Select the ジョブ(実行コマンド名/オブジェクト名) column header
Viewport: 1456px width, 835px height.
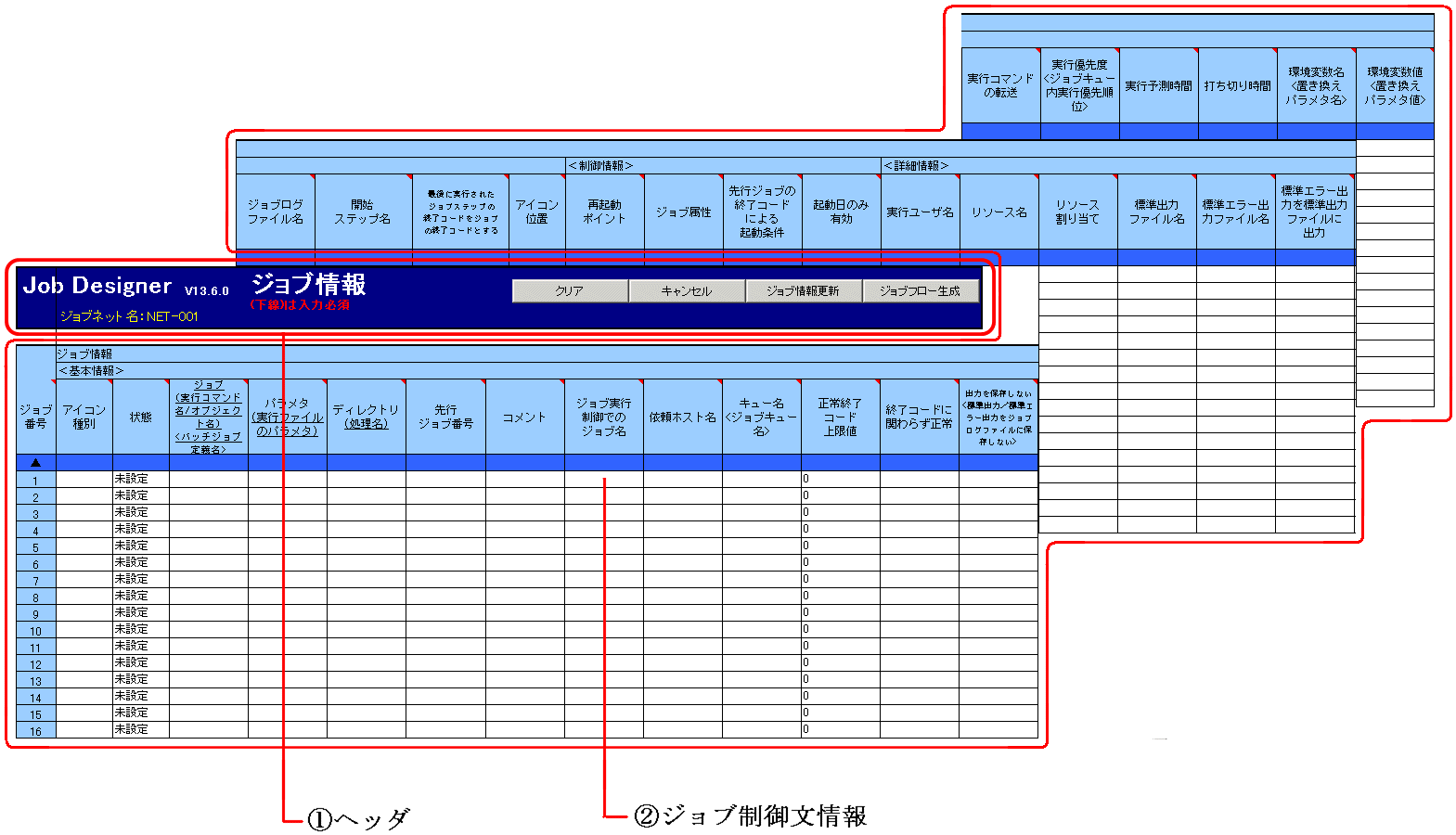(209, 417)
